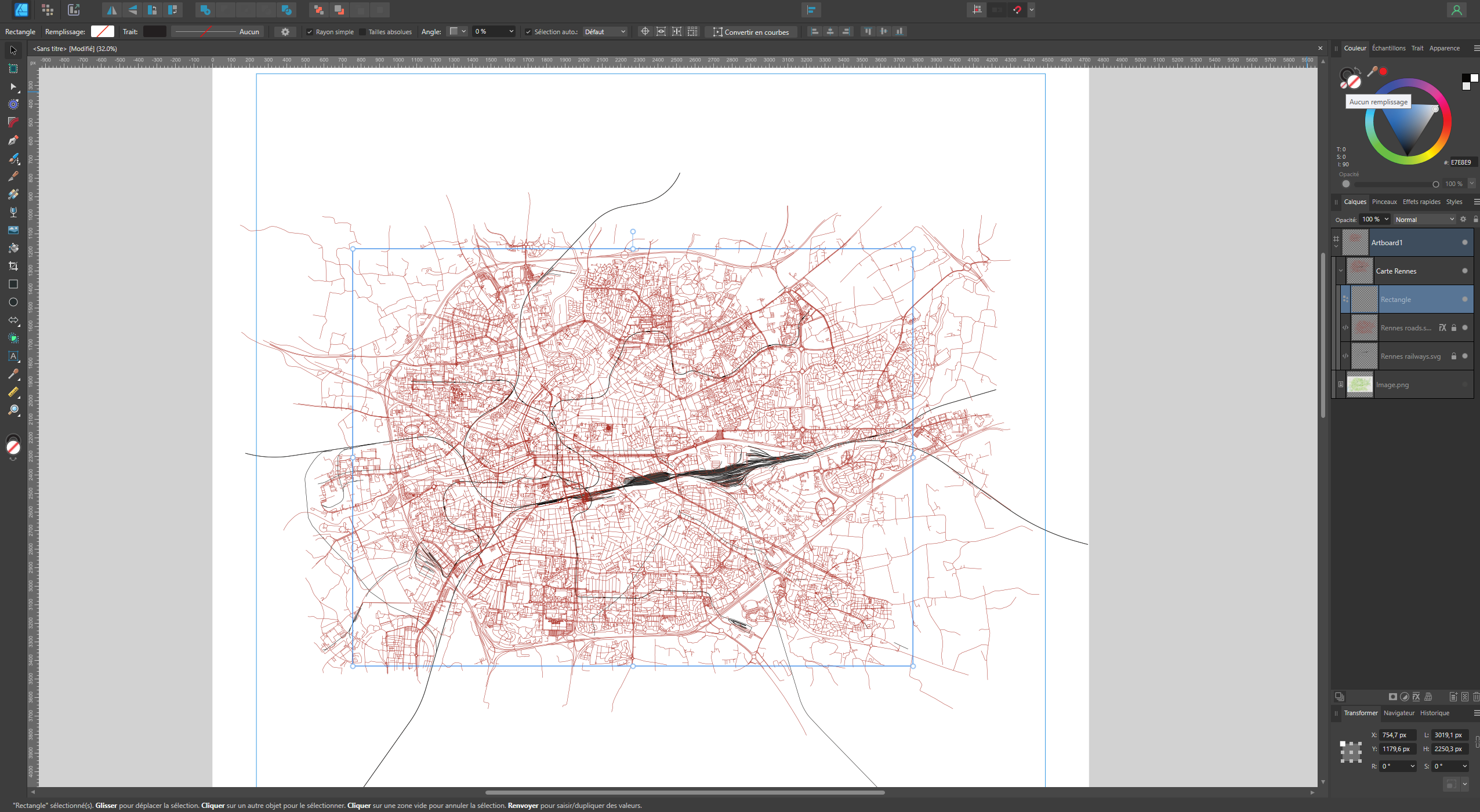1480x812 pixels.
Task: Switch to the Échantillons tab
Action: coord(1388,48)
